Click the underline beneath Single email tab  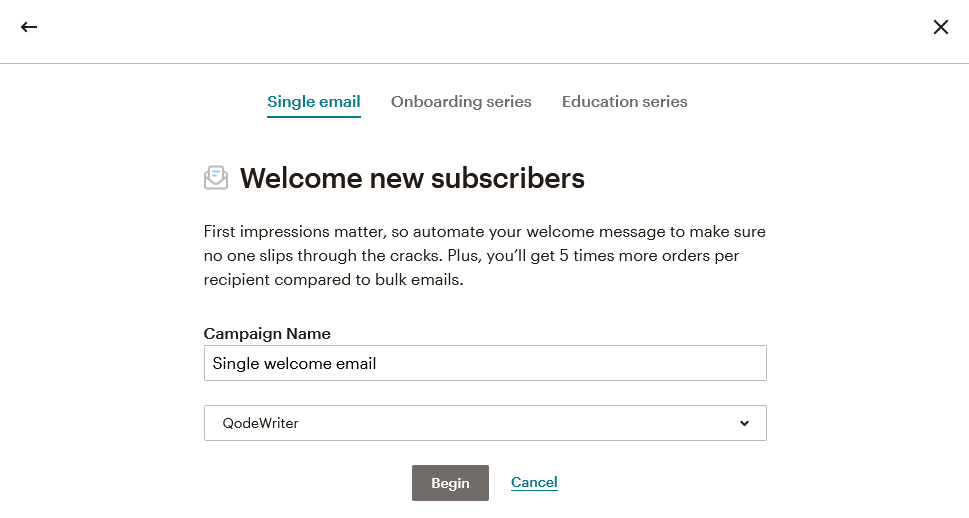point(313,116)
